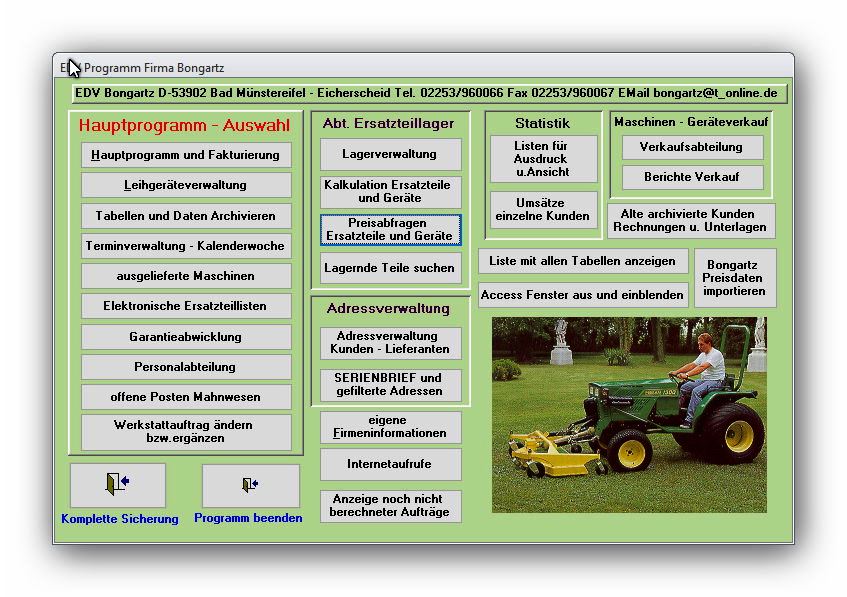Click Listen für Ausdruck u.Ansicht
Screen dimensions: 847x597
click(x=541, y=159)
